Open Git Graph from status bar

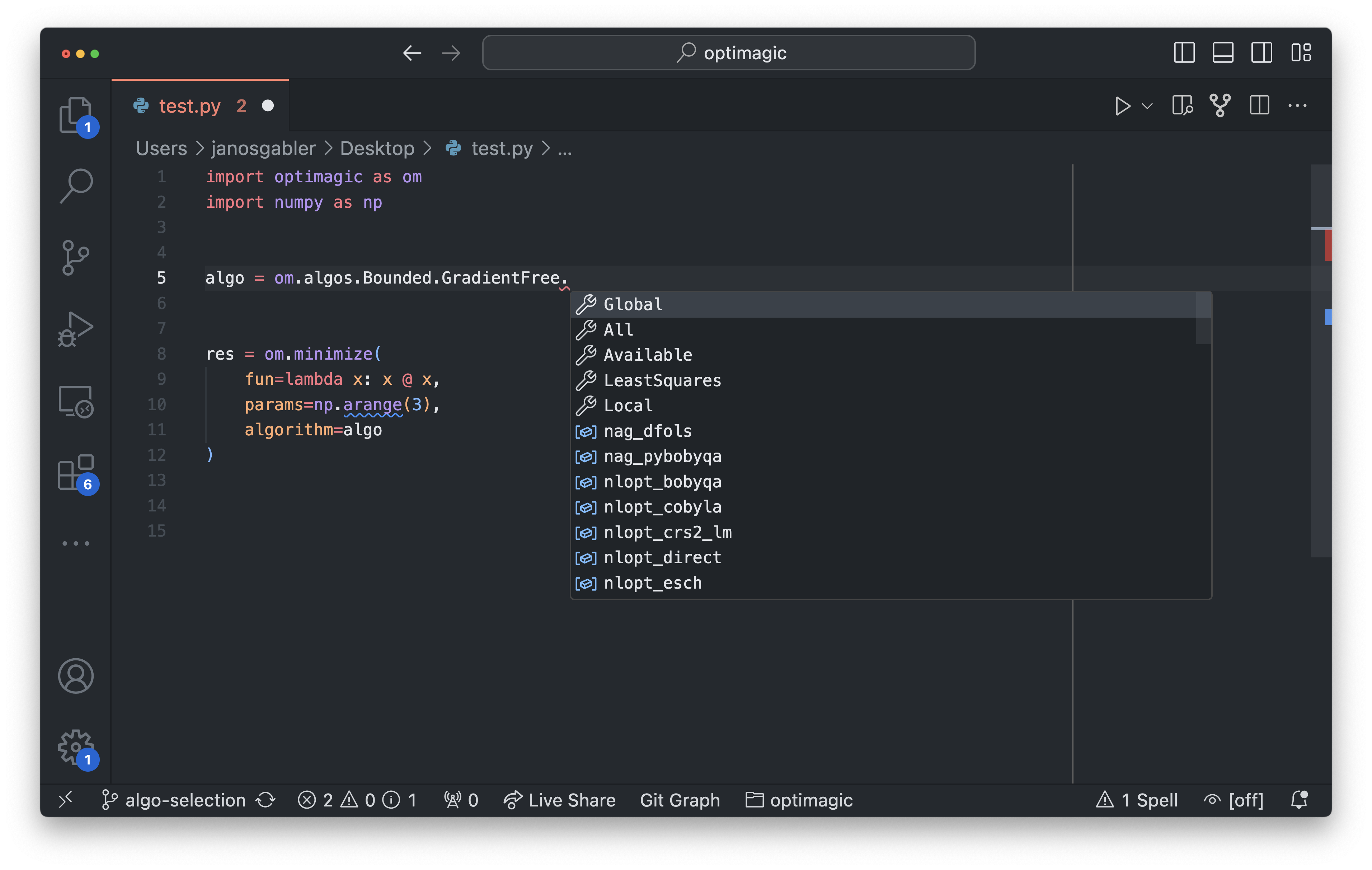click(680, 800)
